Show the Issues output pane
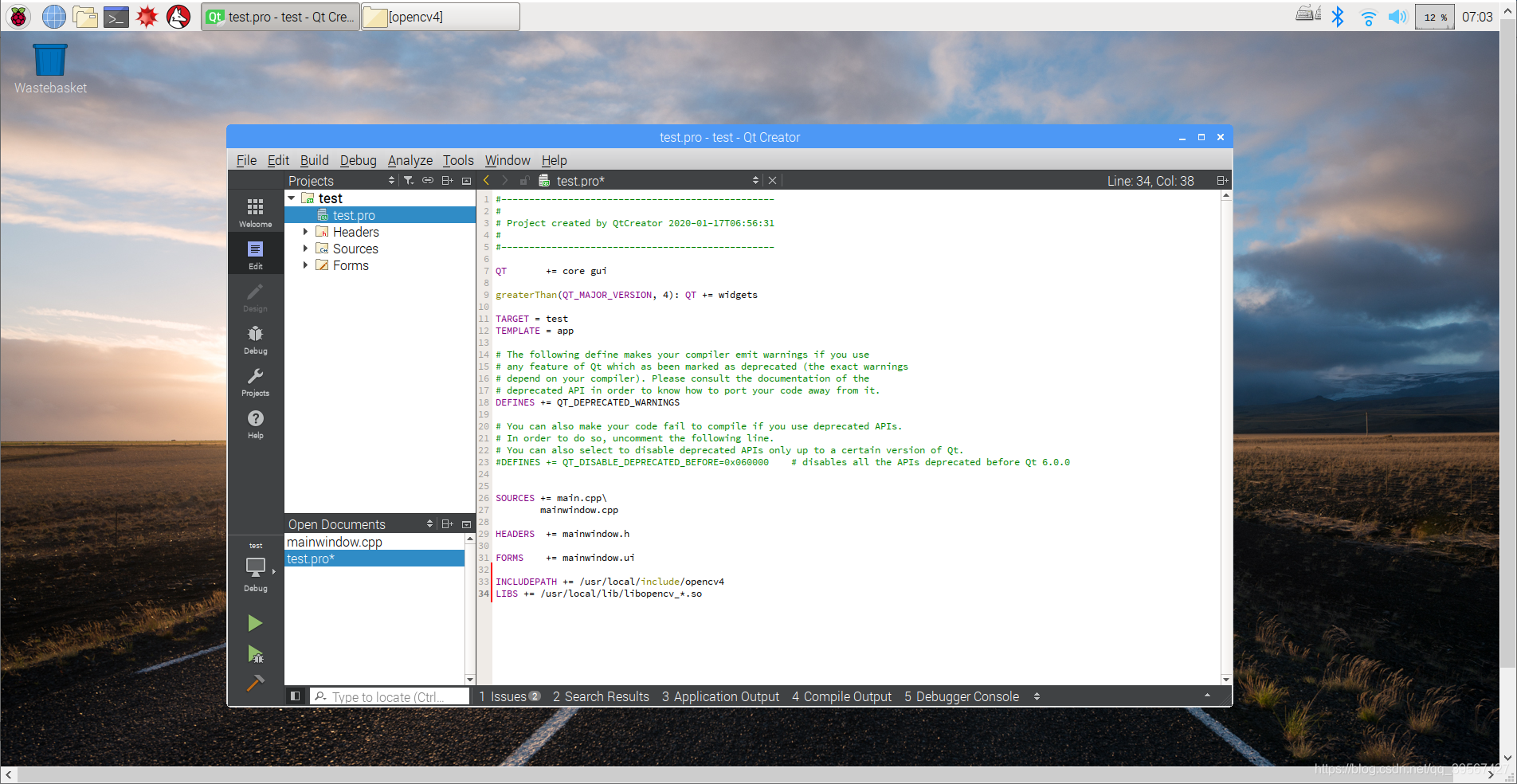Viewport: 1517px width, 784px height. 510,696
